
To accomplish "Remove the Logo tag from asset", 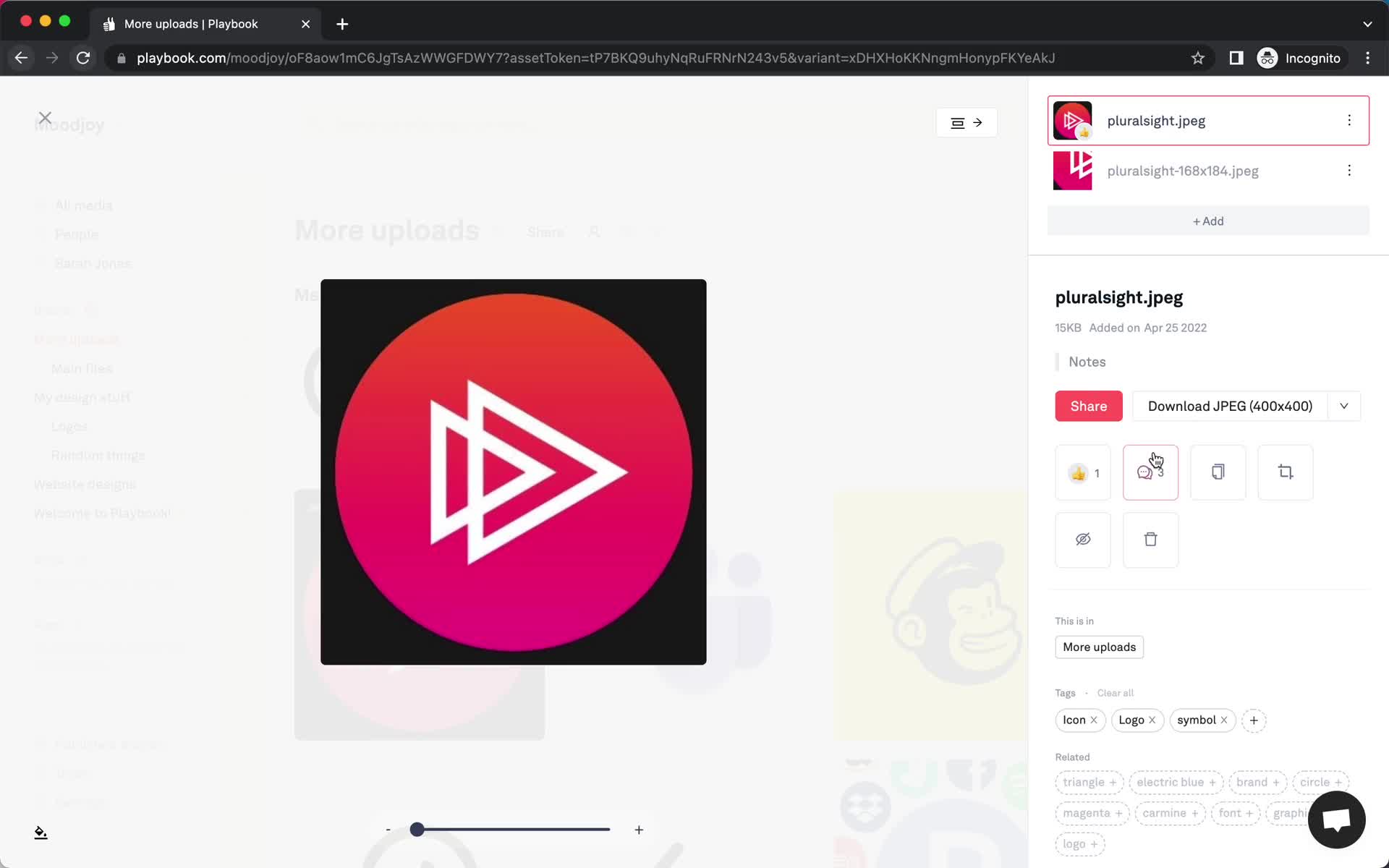I will tap(1152, 720).
